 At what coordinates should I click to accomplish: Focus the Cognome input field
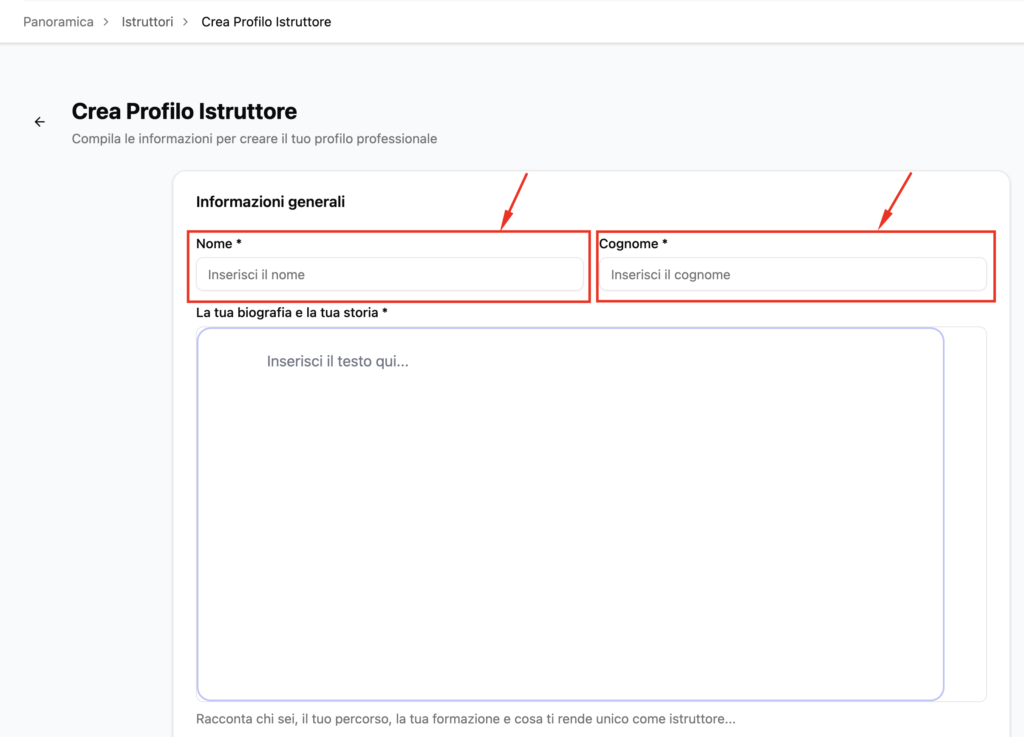click(792, 275)
